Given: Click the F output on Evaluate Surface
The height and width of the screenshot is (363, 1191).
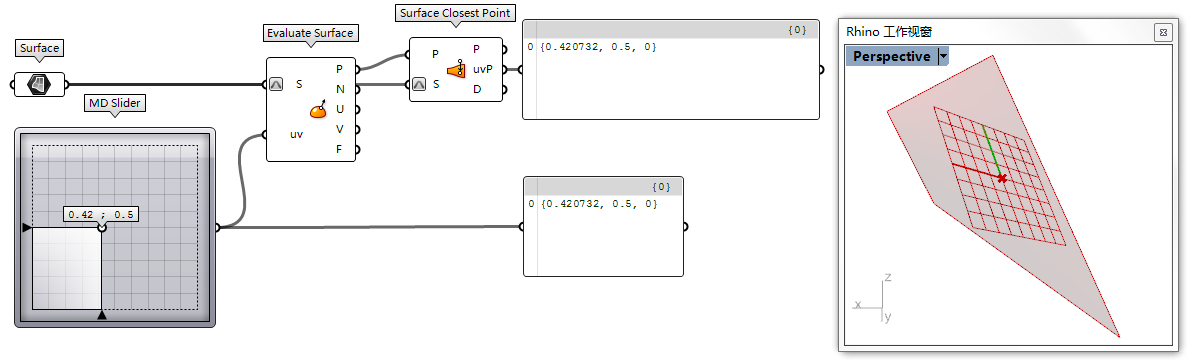Looking at the screenshot, I should coord(340,149).
